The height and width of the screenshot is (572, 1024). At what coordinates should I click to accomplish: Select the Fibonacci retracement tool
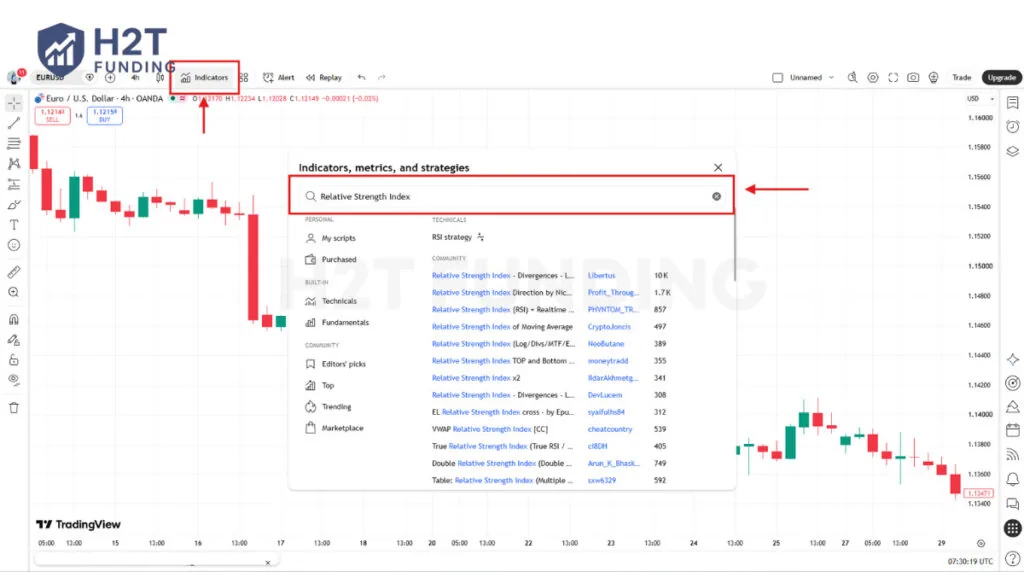(x=14, y=144)
